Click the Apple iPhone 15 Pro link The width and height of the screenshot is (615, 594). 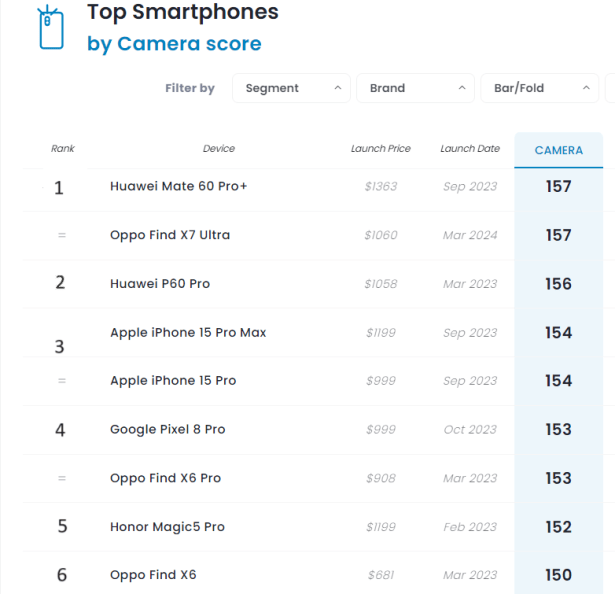173,381
